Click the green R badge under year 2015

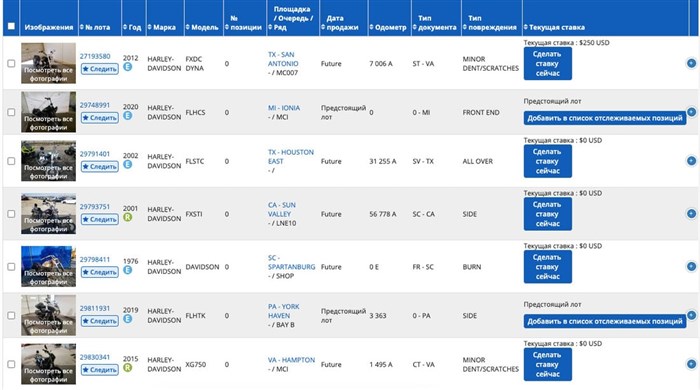click(x=128, y=368)
